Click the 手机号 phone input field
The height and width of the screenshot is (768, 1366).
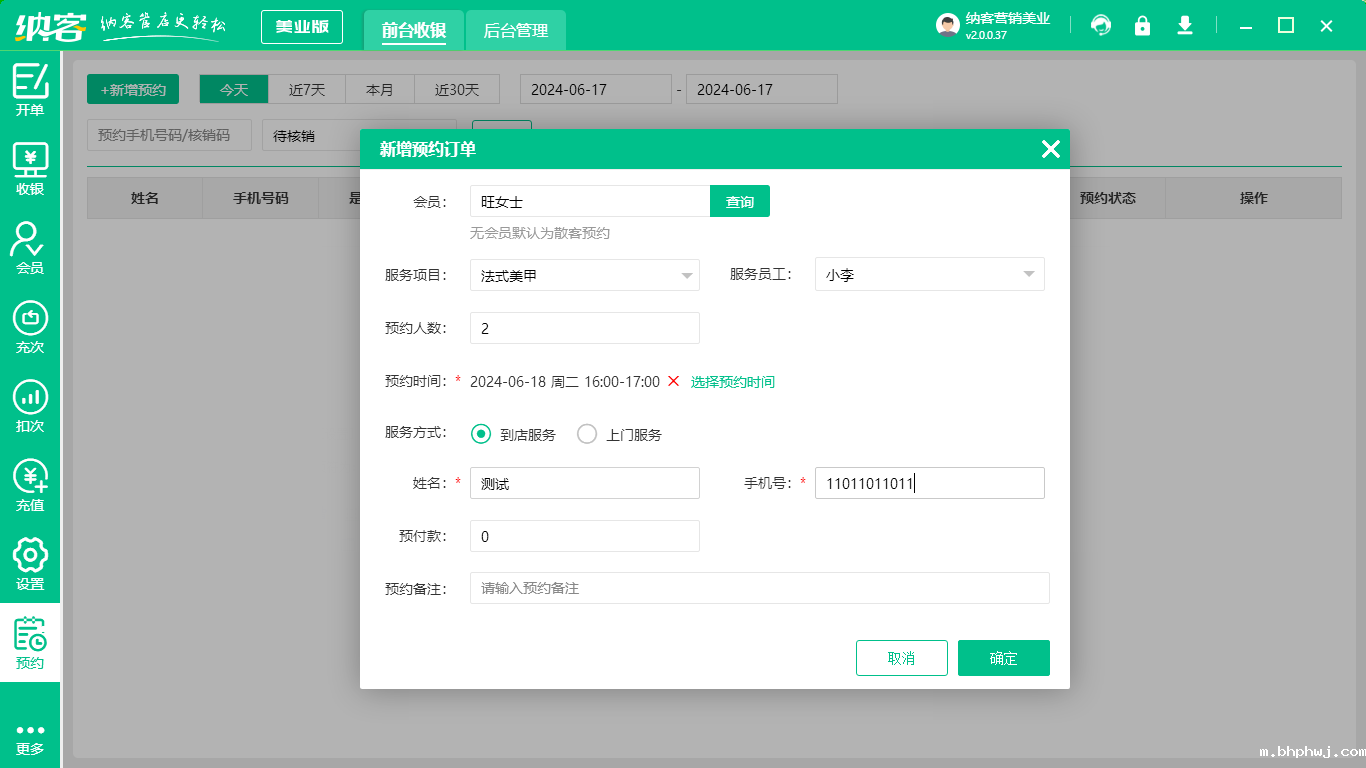930,483
